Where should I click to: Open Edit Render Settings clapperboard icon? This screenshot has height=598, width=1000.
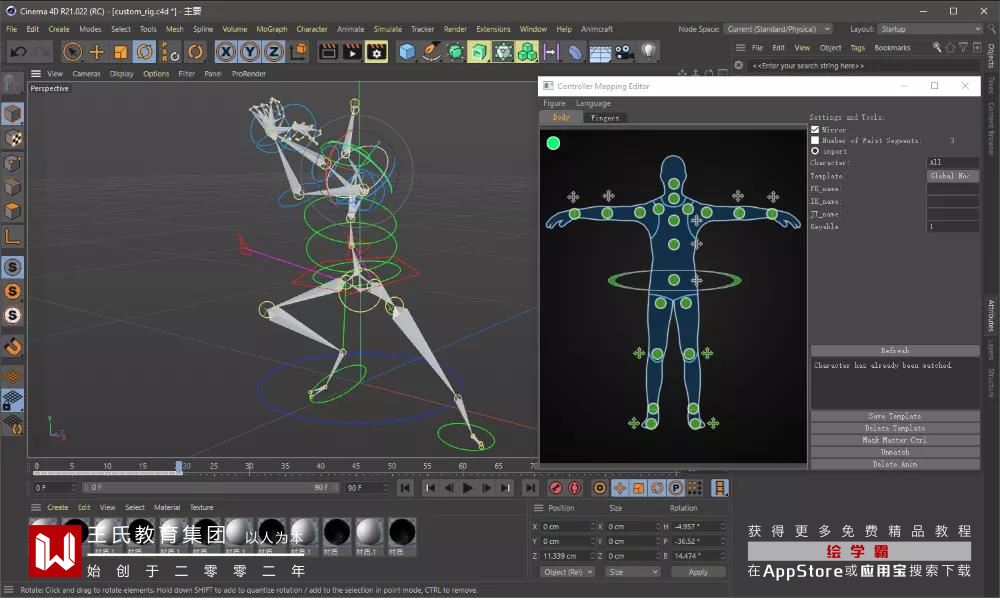(x=376, y=51)
